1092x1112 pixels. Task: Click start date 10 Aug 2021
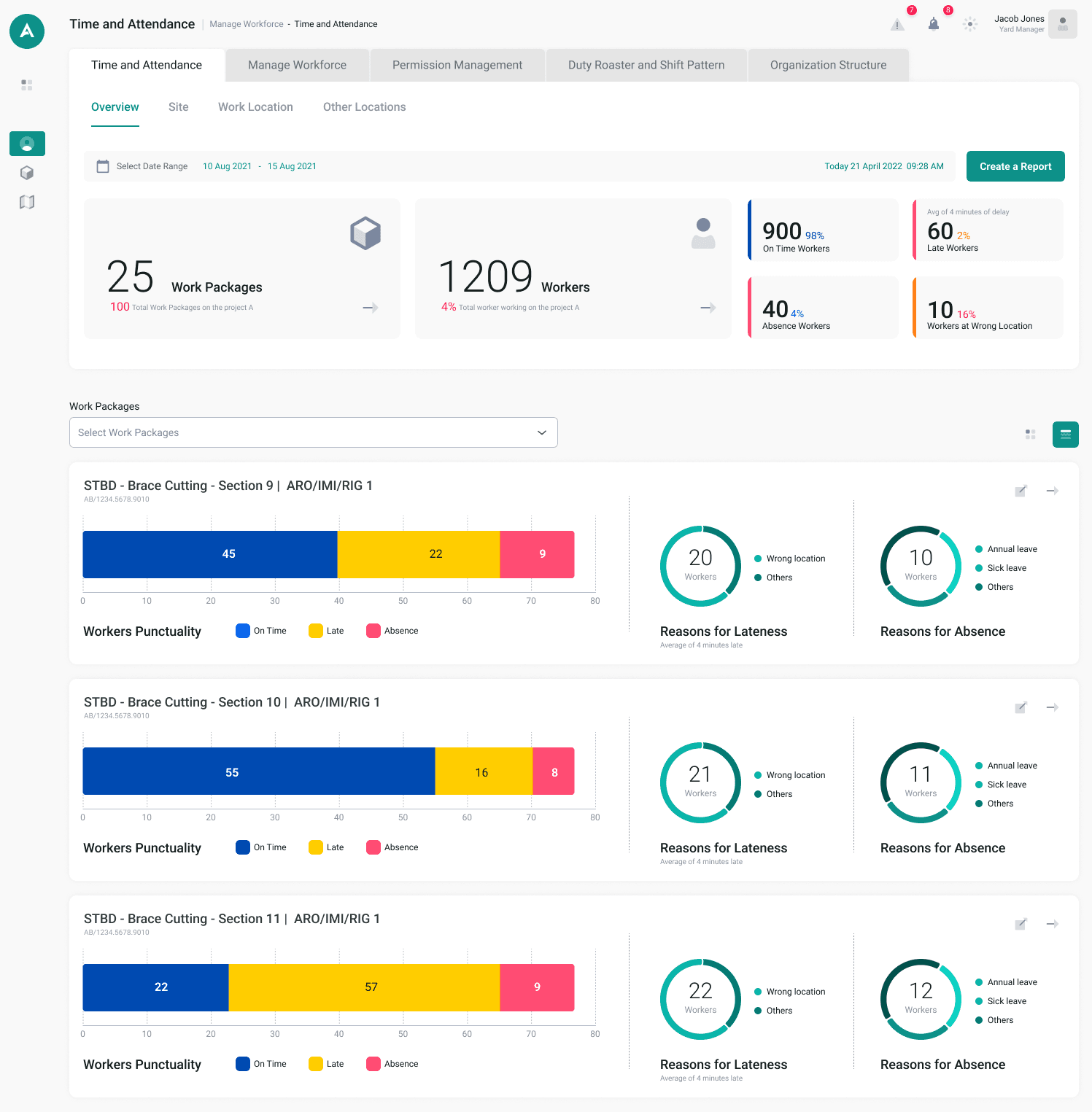click(x=227, y=166)
